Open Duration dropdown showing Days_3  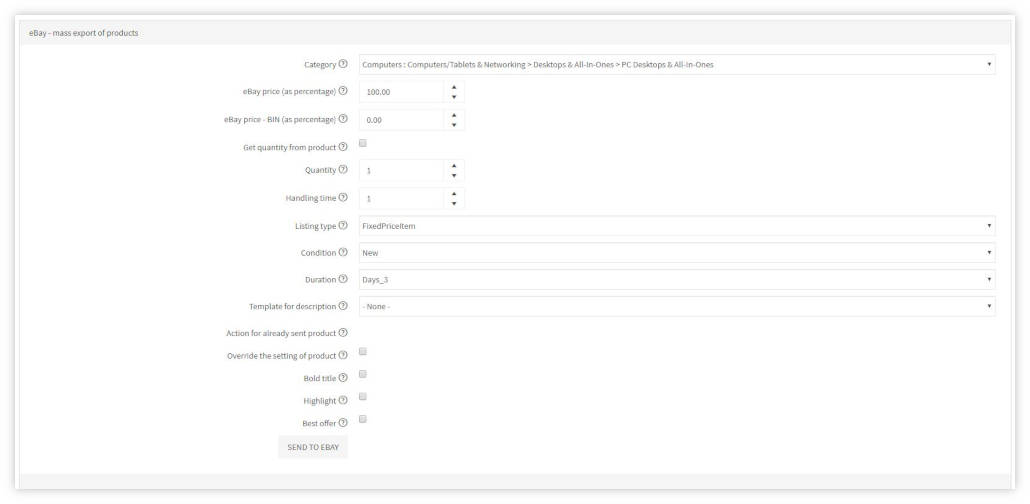(677, 280)
